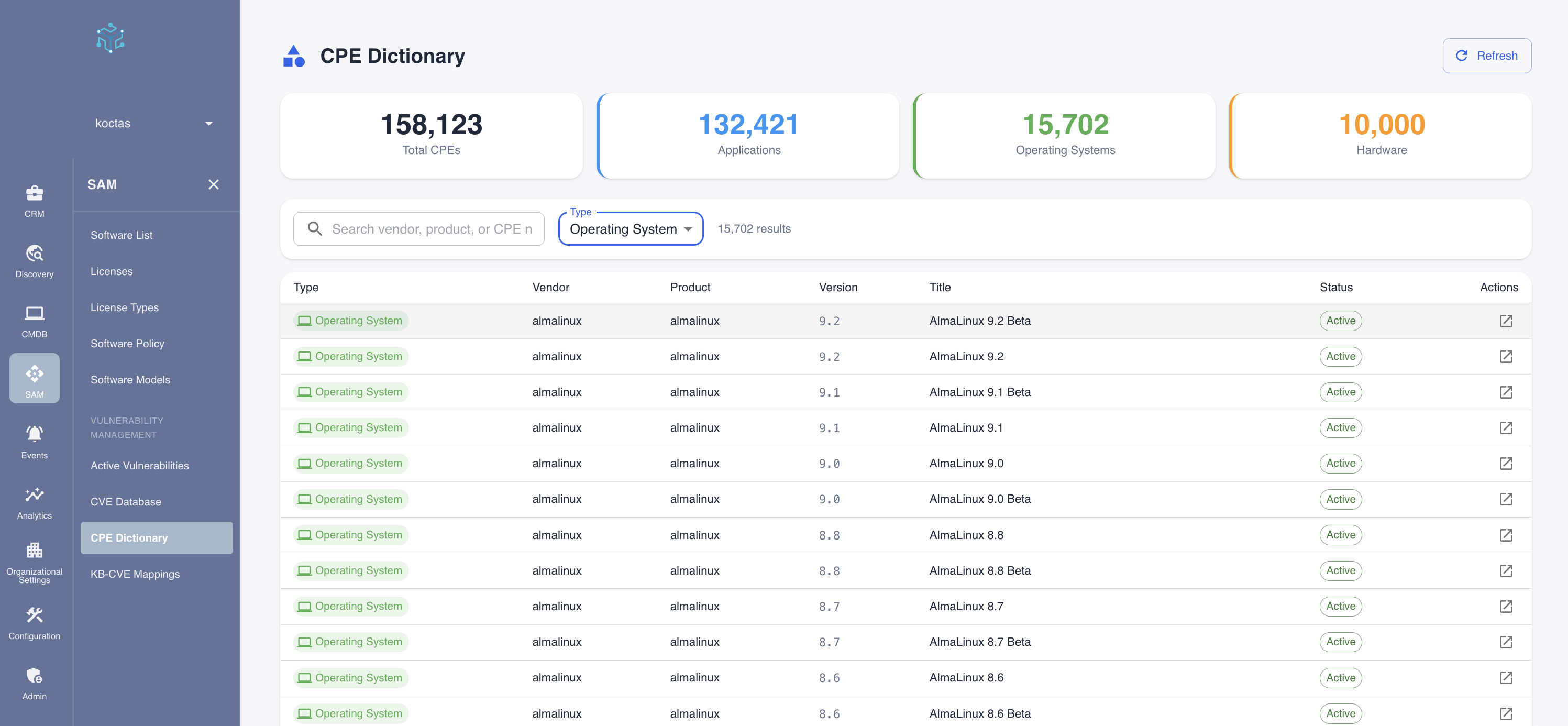Screen dimensions: 1568x726
Task: Select the Applications stat card
Action: pos(748,135)
